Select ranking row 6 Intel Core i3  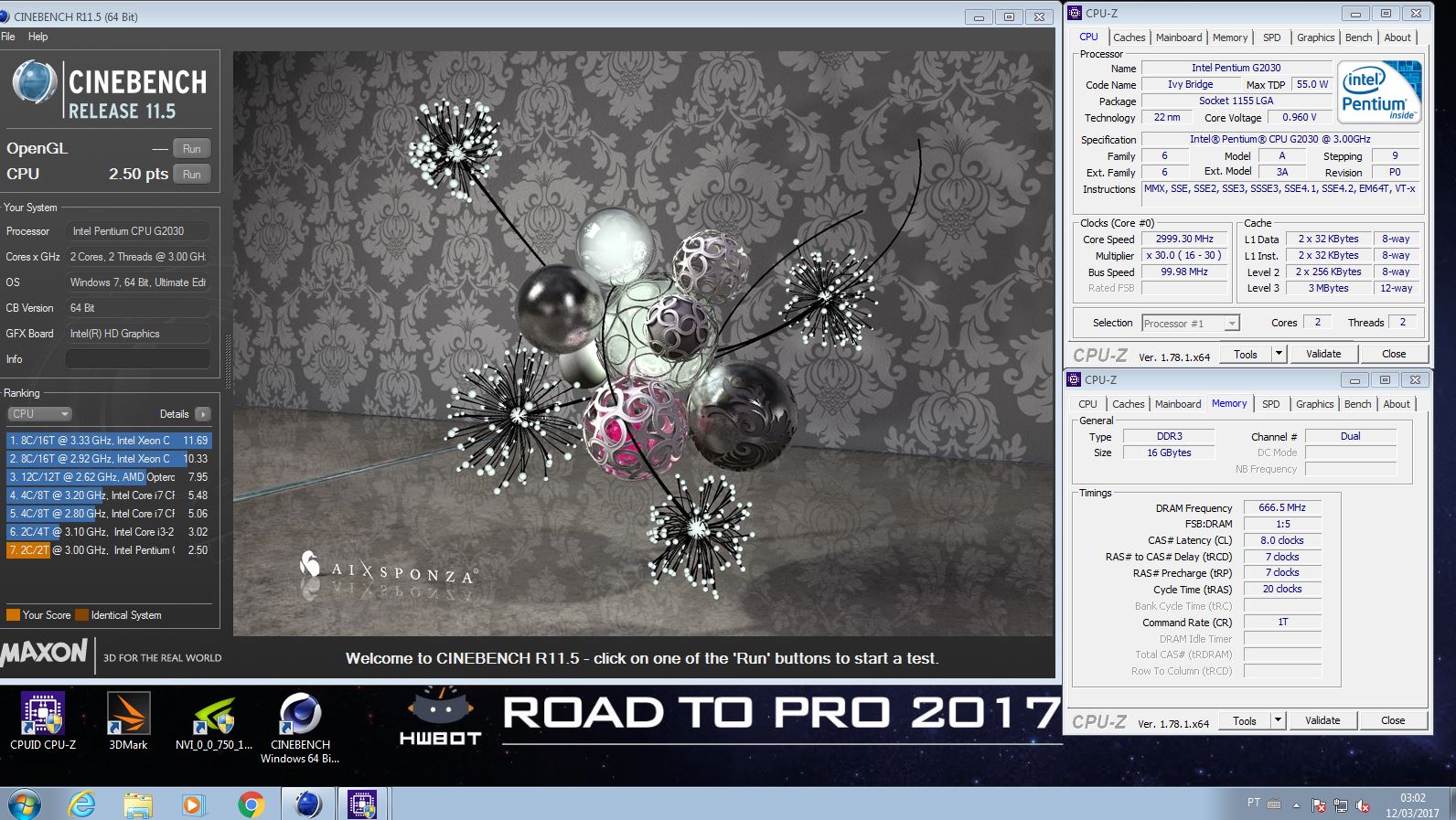(x=109, y=532)
